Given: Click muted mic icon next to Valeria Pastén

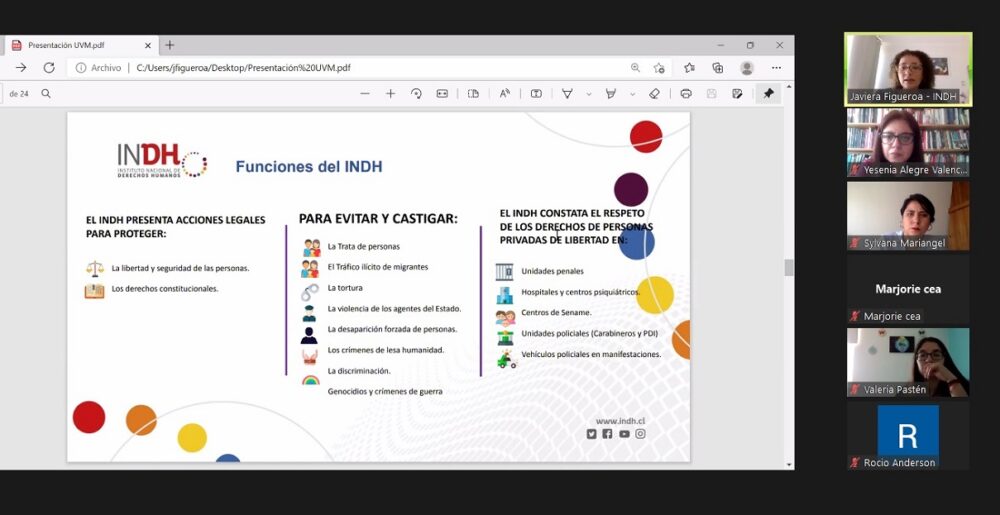Looking at the screenshot, I should coord(855,389).
